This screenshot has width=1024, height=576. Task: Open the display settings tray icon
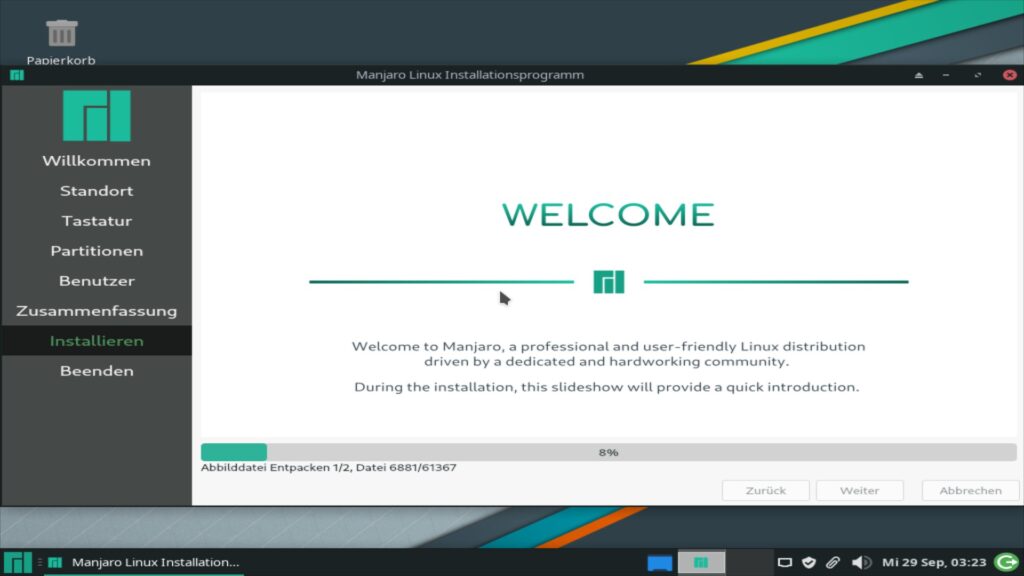785,562
